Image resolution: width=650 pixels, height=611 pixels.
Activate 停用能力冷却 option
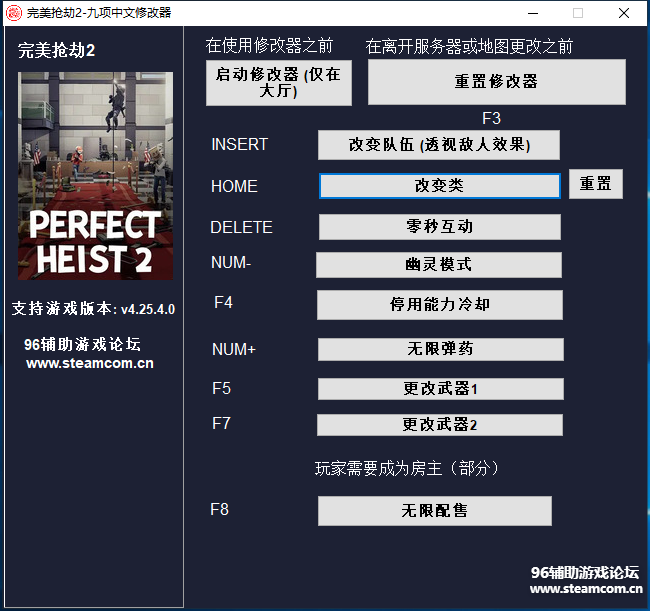coord(439,304)
